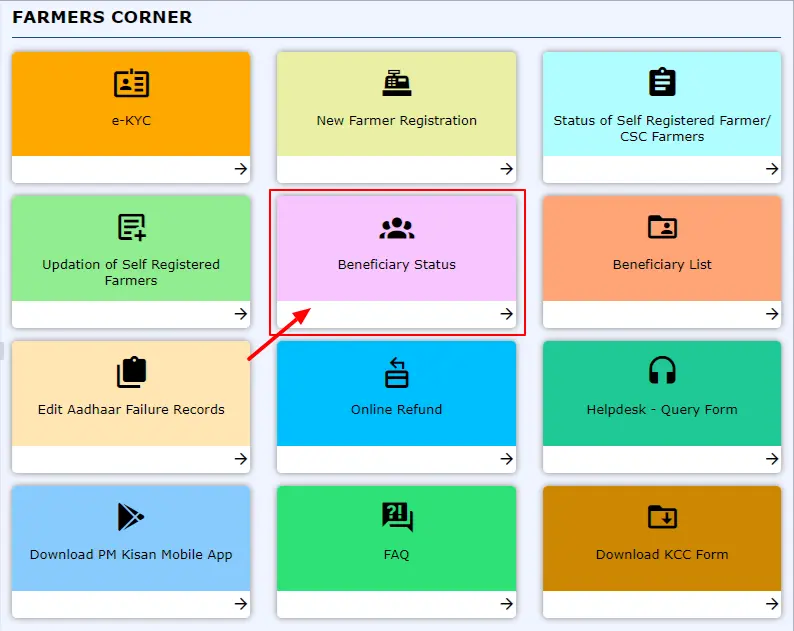Click the arrow under the Beneficiary List card
The width and height of the screenshot is (794, 631).
tap(772, 314)
